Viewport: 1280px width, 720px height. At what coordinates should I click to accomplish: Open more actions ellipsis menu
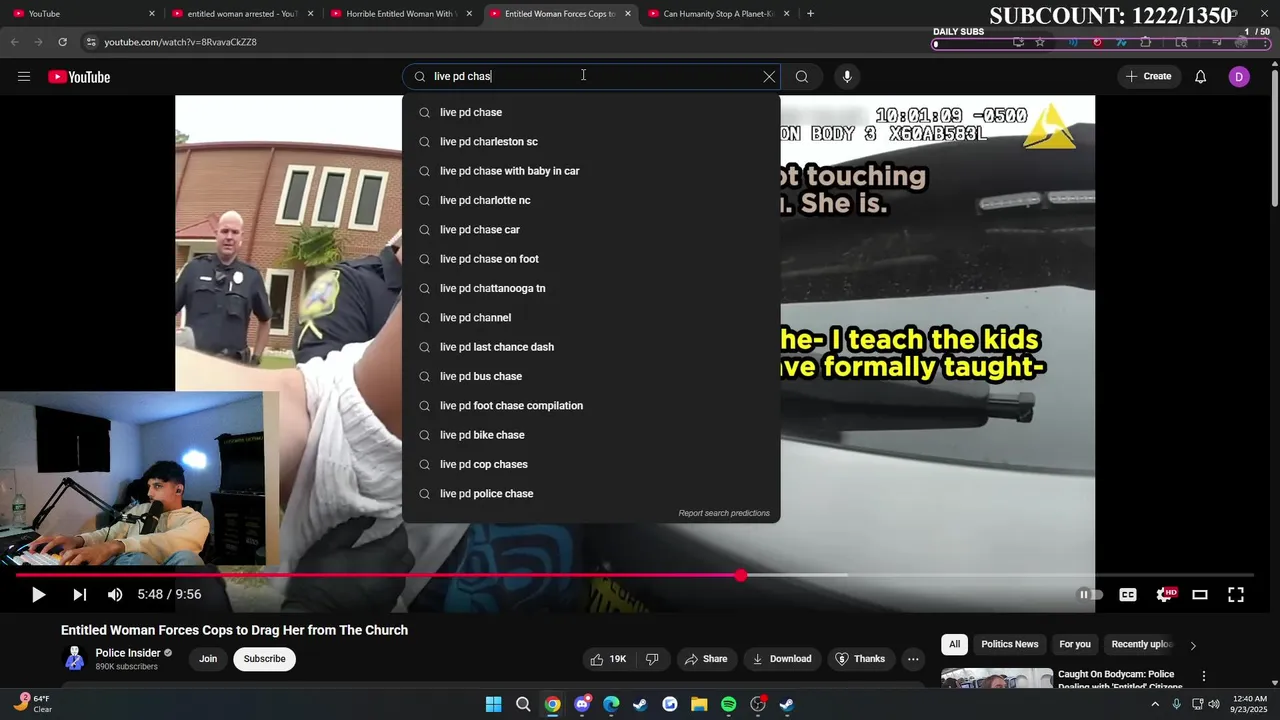(913, 659)
